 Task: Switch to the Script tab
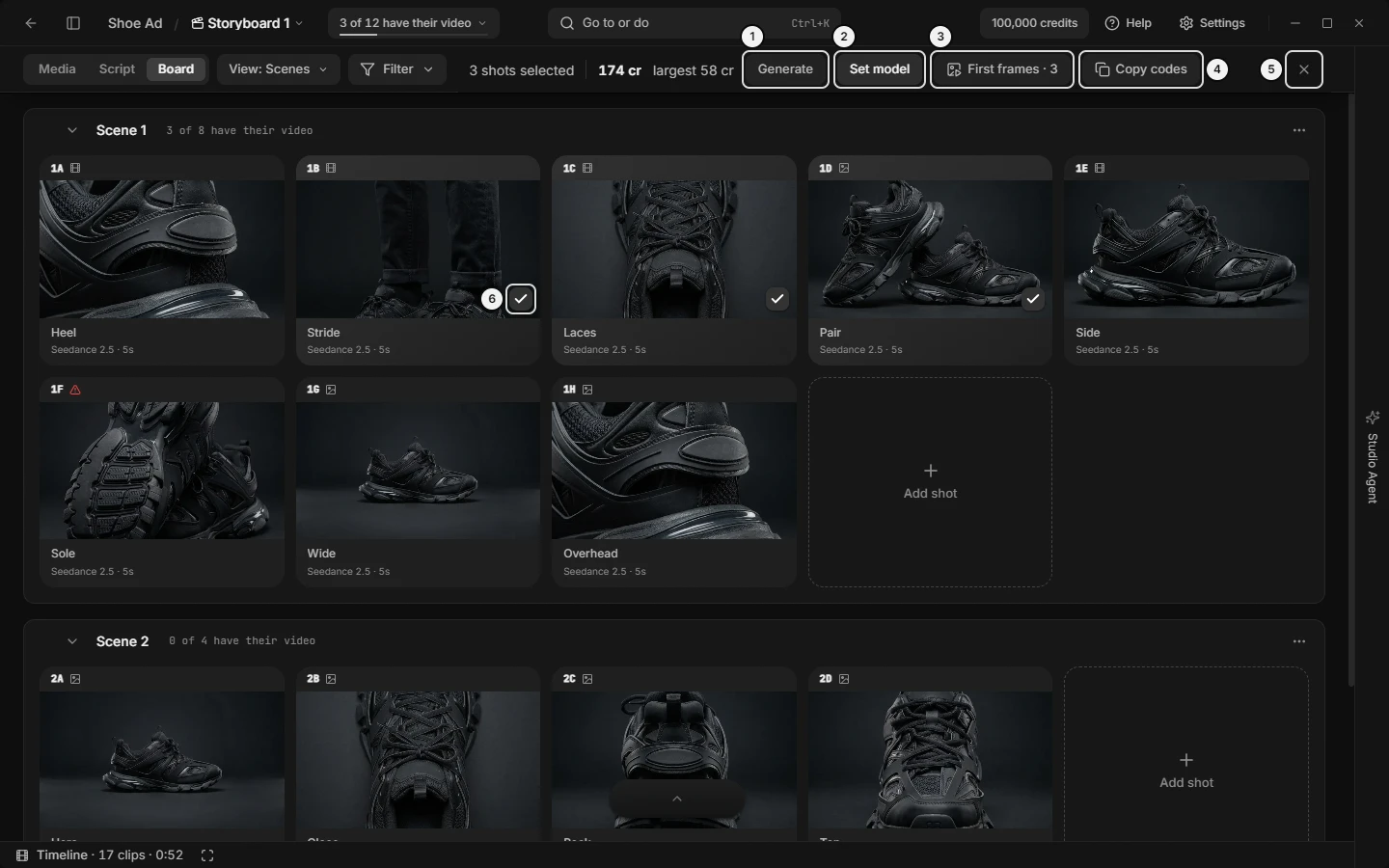(x=117, y=69)
